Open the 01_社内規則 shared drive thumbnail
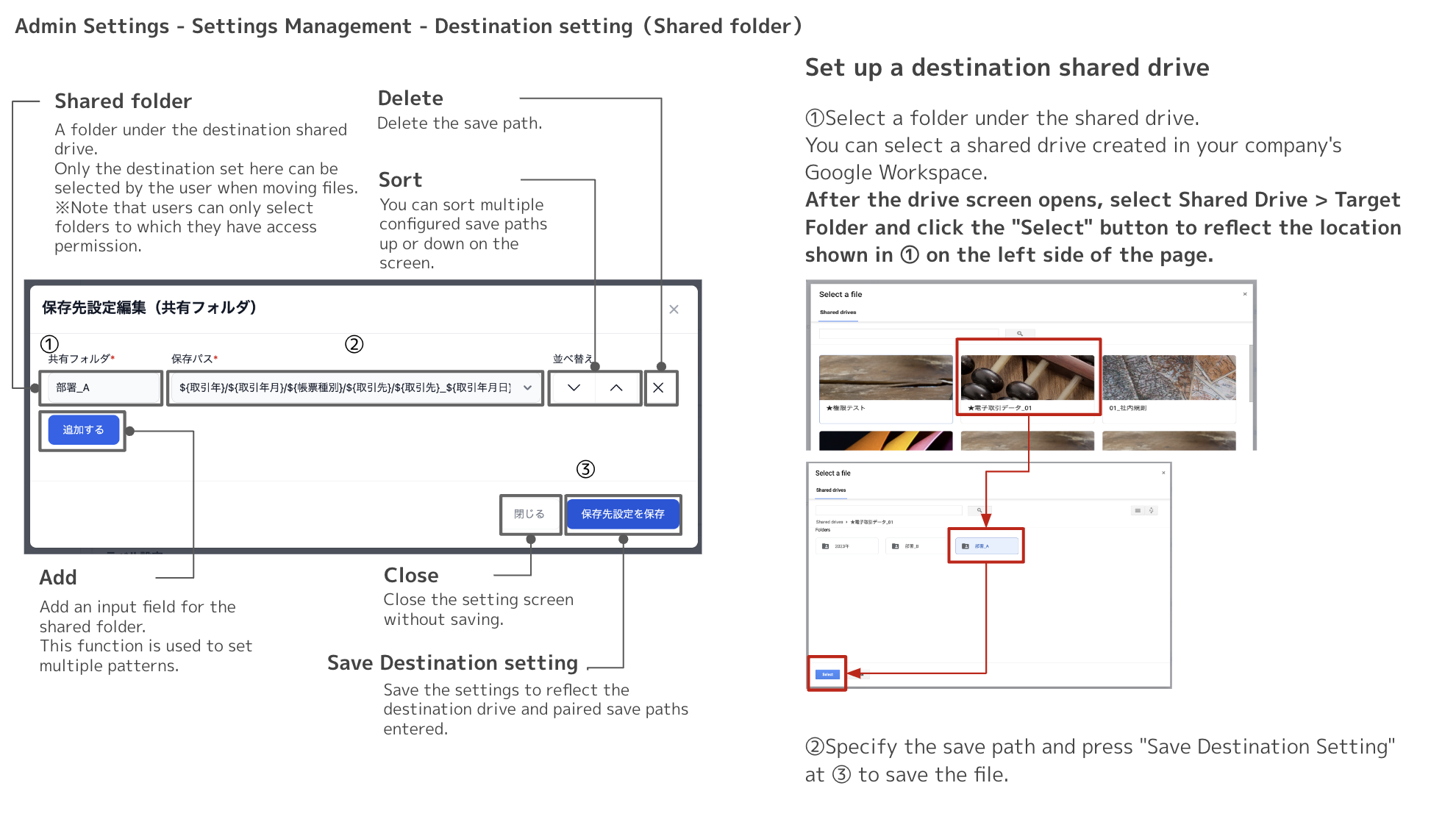 pos(1168,377)
